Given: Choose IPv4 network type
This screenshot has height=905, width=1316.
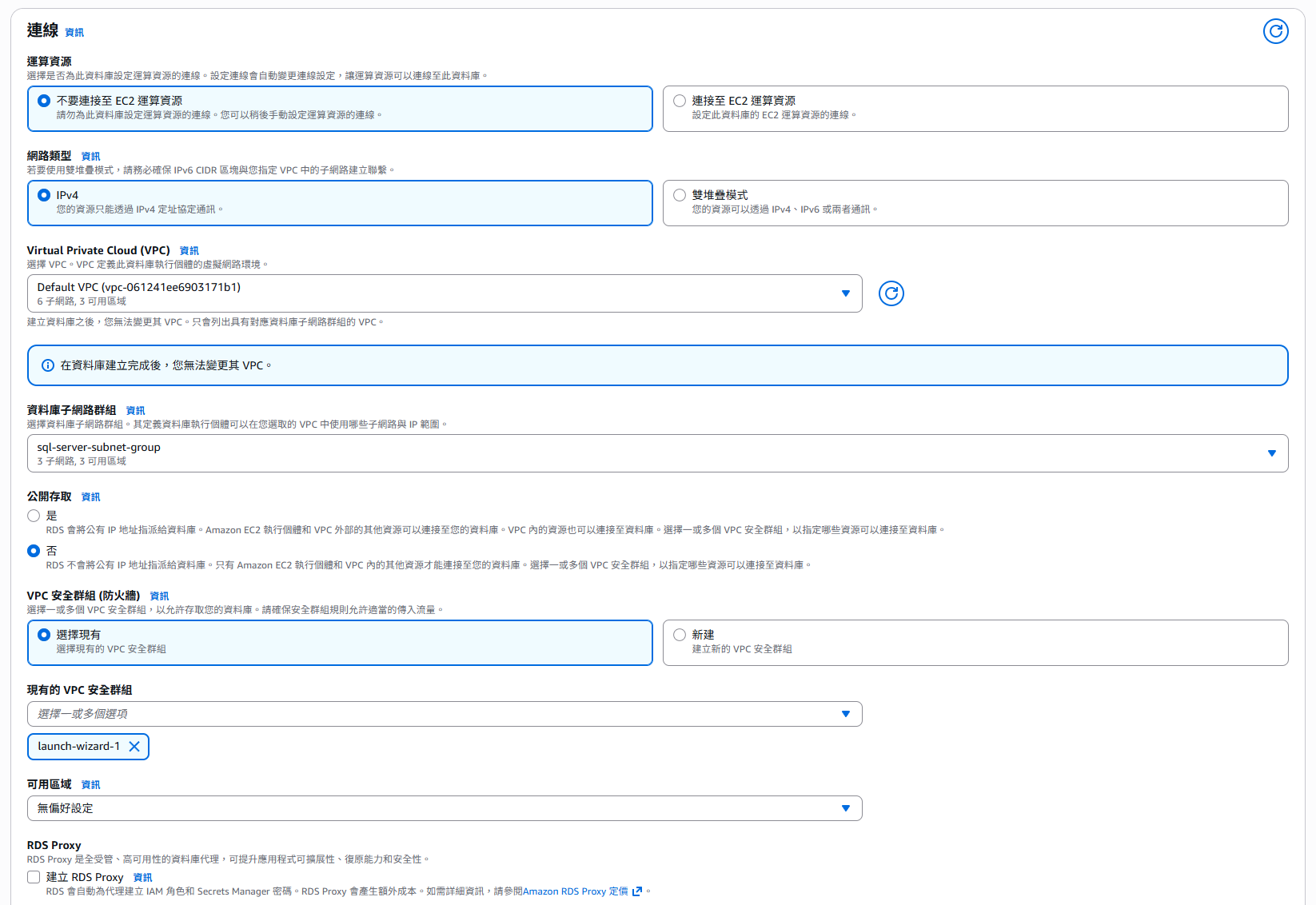Looking at the screenshot, I should (x=340, y=203).
